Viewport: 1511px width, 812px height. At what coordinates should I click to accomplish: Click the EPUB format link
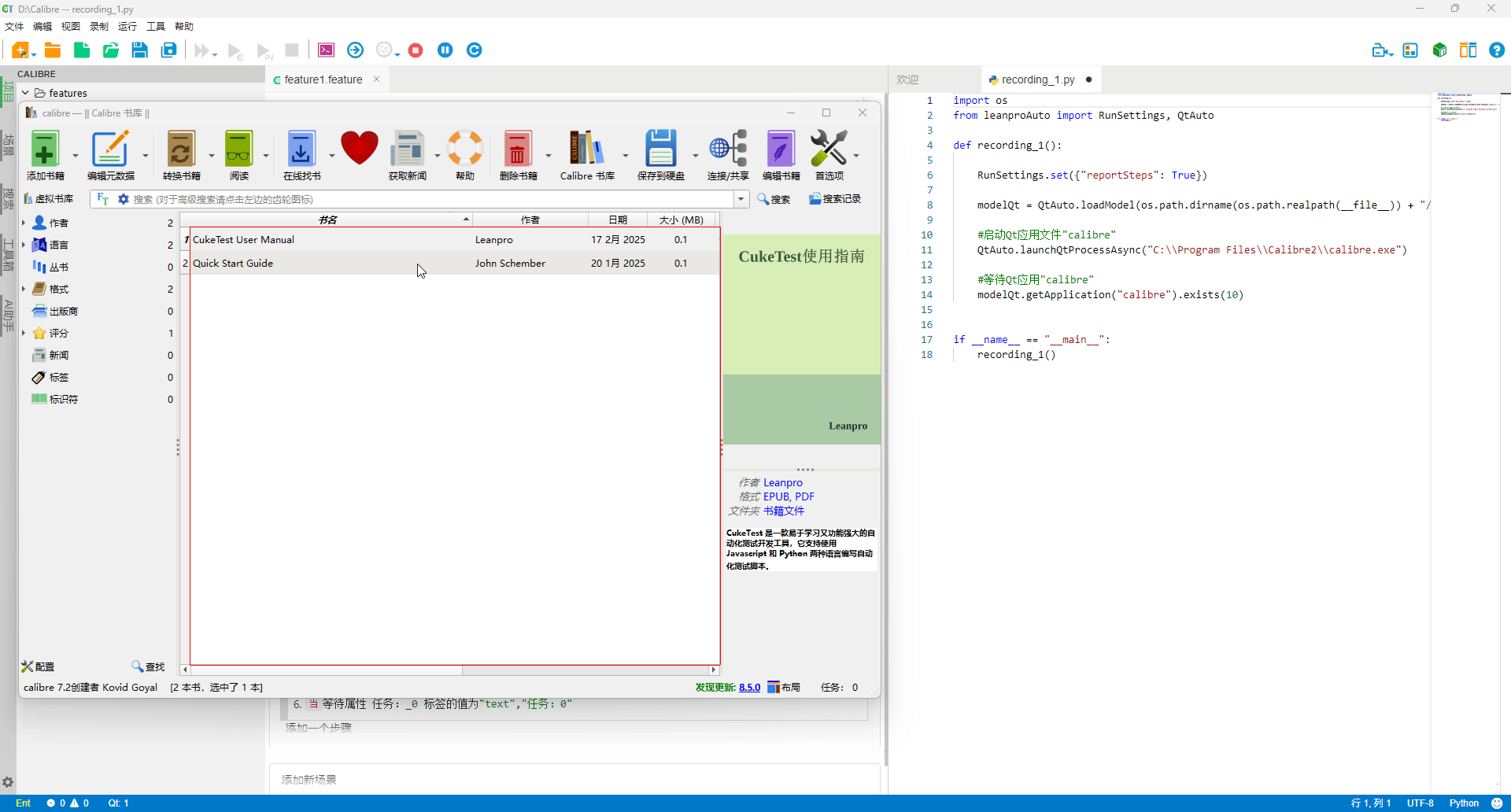coord(776,496)
